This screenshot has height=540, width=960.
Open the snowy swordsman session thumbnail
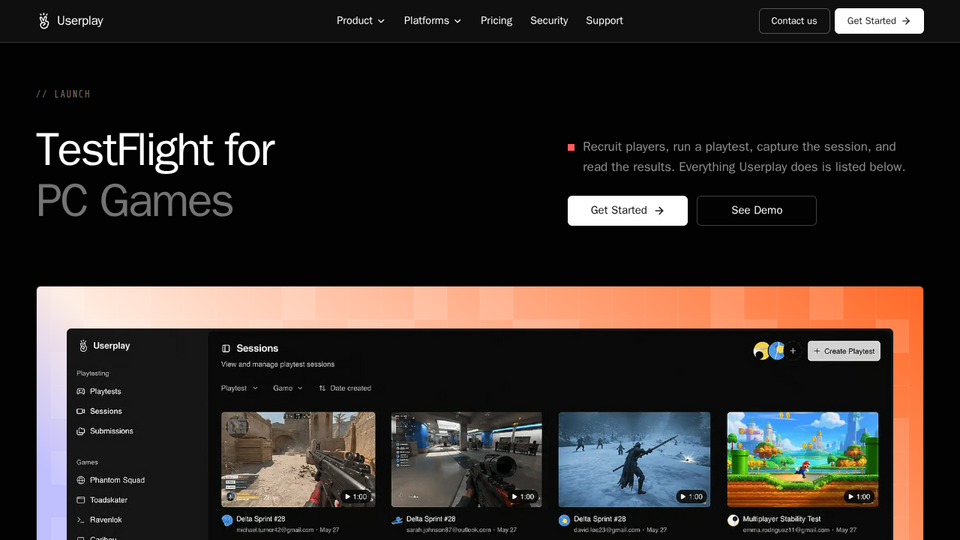coord(634,459)
